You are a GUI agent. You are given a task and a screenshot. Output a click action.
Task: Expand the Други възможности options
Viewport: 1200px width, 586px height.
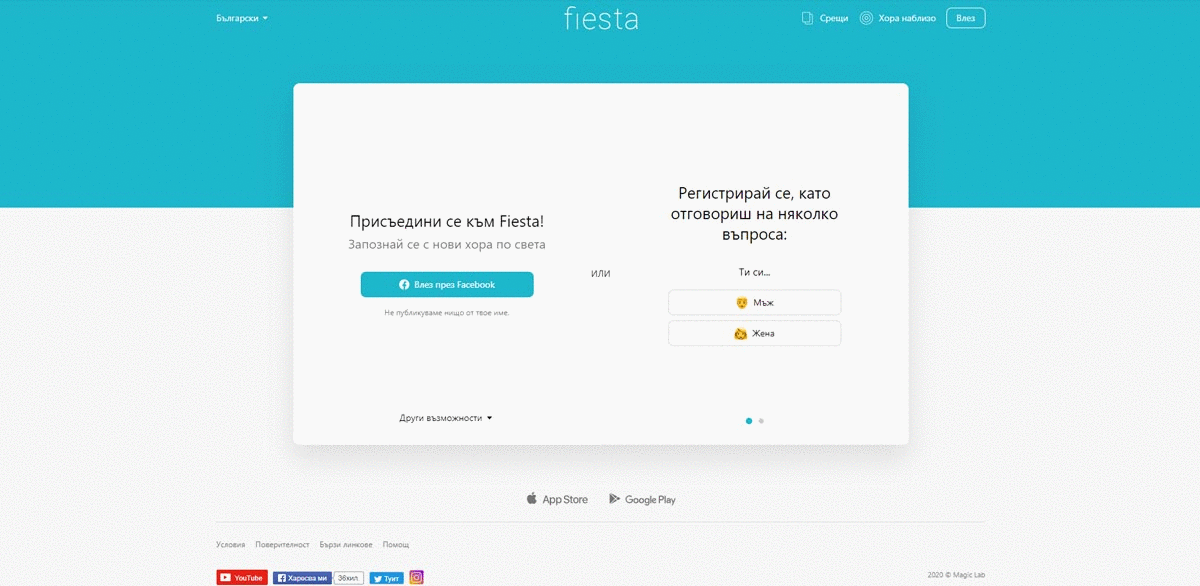point(446,418)
